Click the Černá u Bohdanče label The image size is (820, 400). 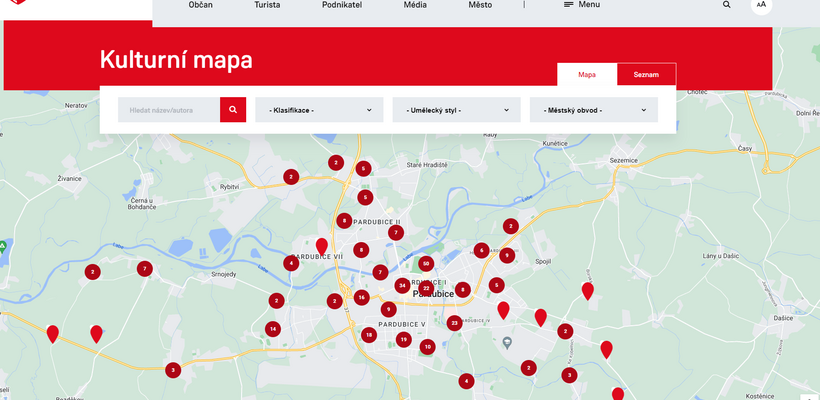(142, 203)
